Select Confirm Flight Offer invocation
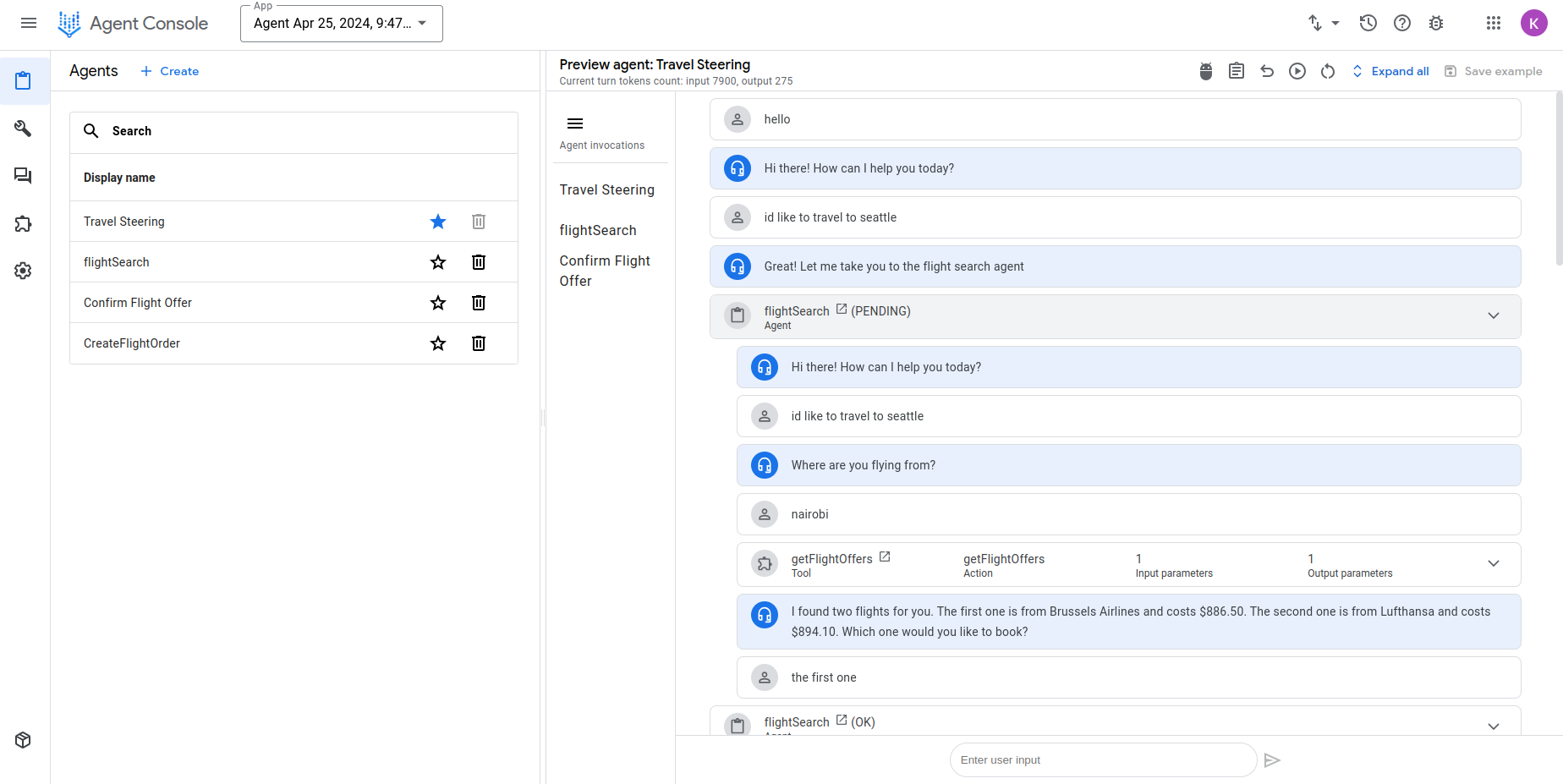This screenshot has width=1563, height=784. point(605,271)
